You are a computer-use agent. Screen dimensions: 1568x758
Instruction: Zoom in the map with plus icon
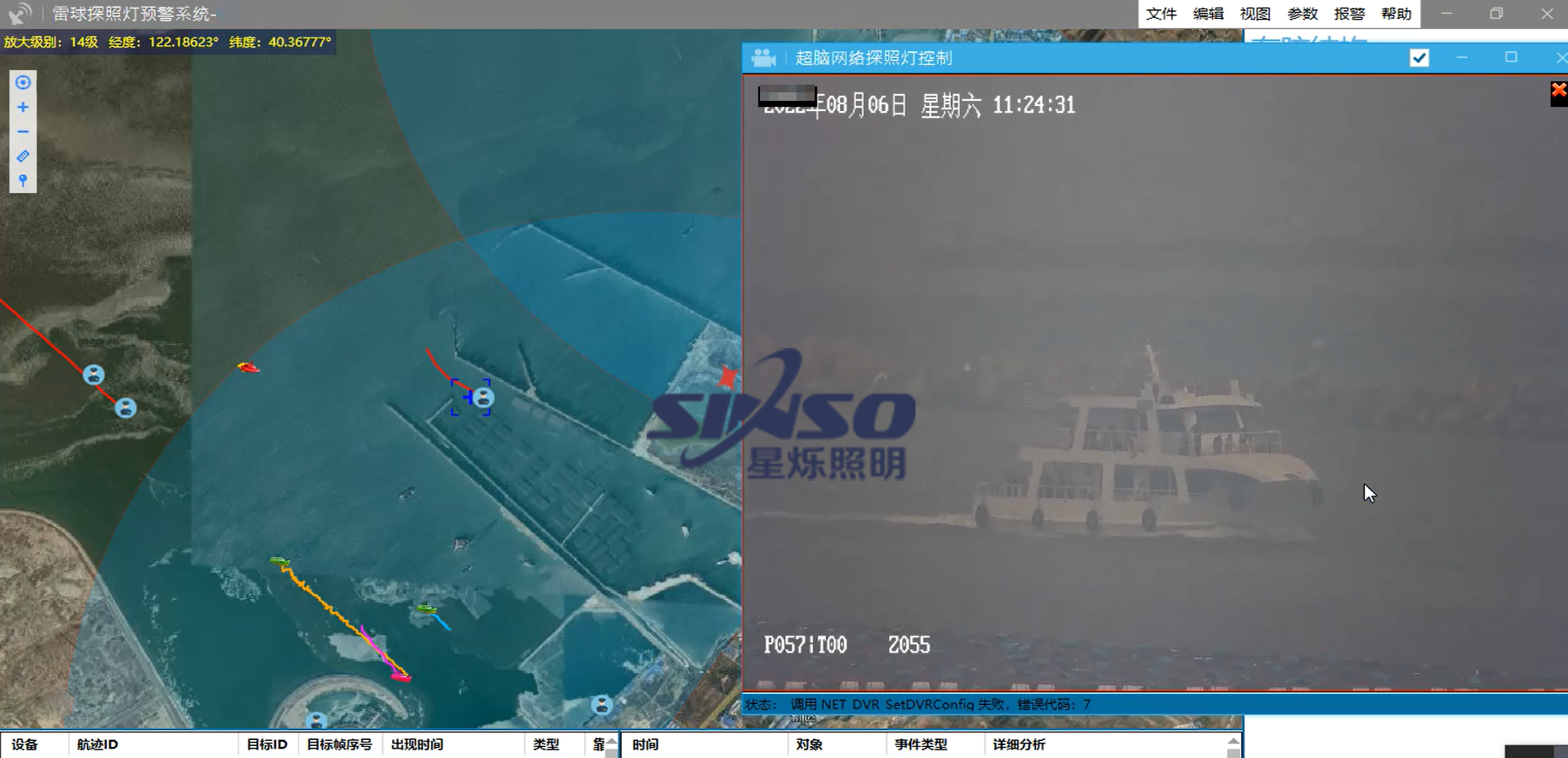23,108
